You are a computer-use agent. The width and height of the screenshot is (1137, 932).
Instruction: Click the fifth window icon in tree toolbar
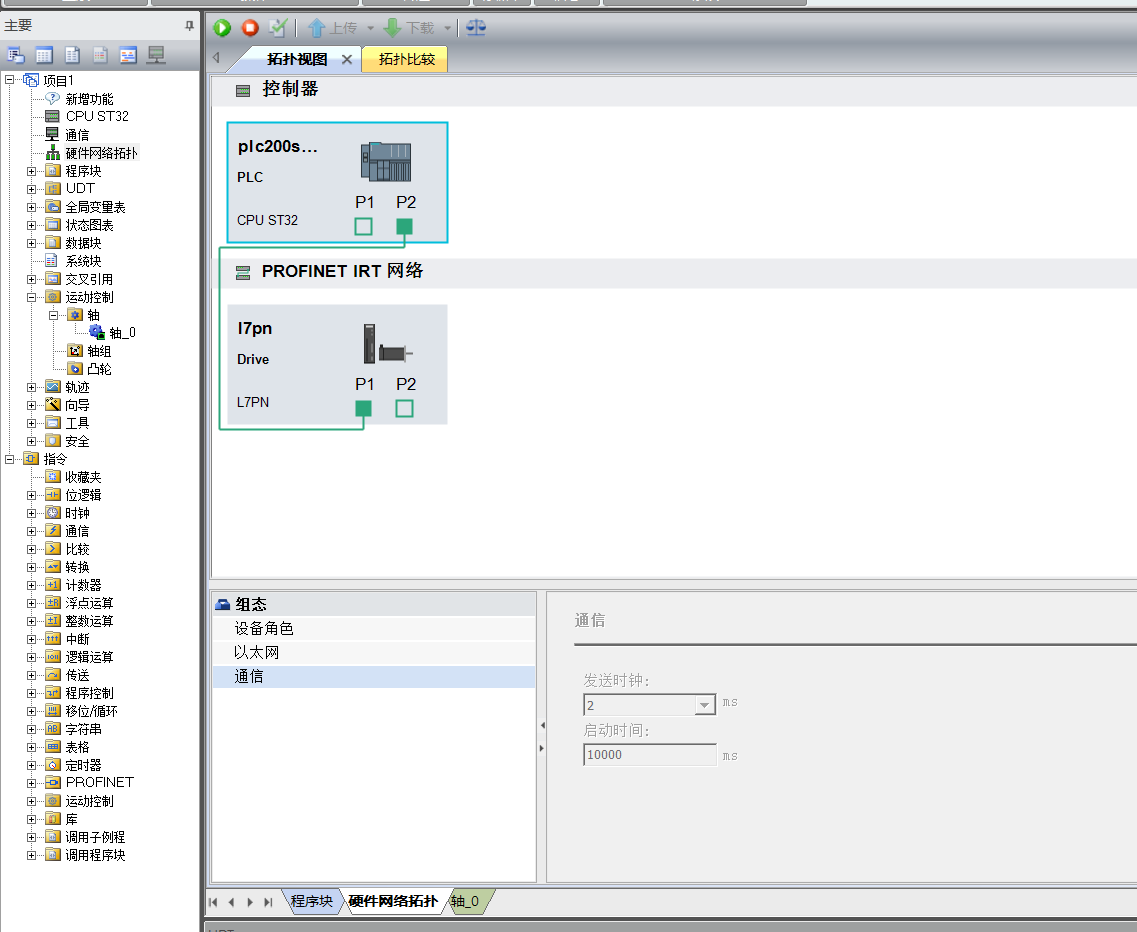point(128,55)
